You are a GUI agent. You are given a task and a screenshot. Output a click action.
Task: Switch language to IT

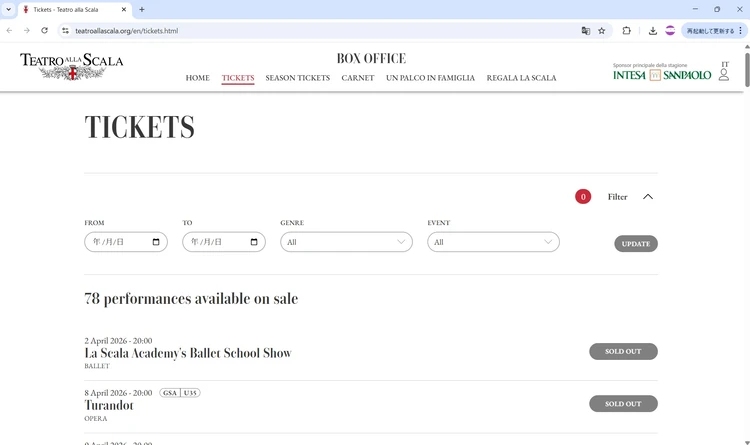click(x=725, y=64)
